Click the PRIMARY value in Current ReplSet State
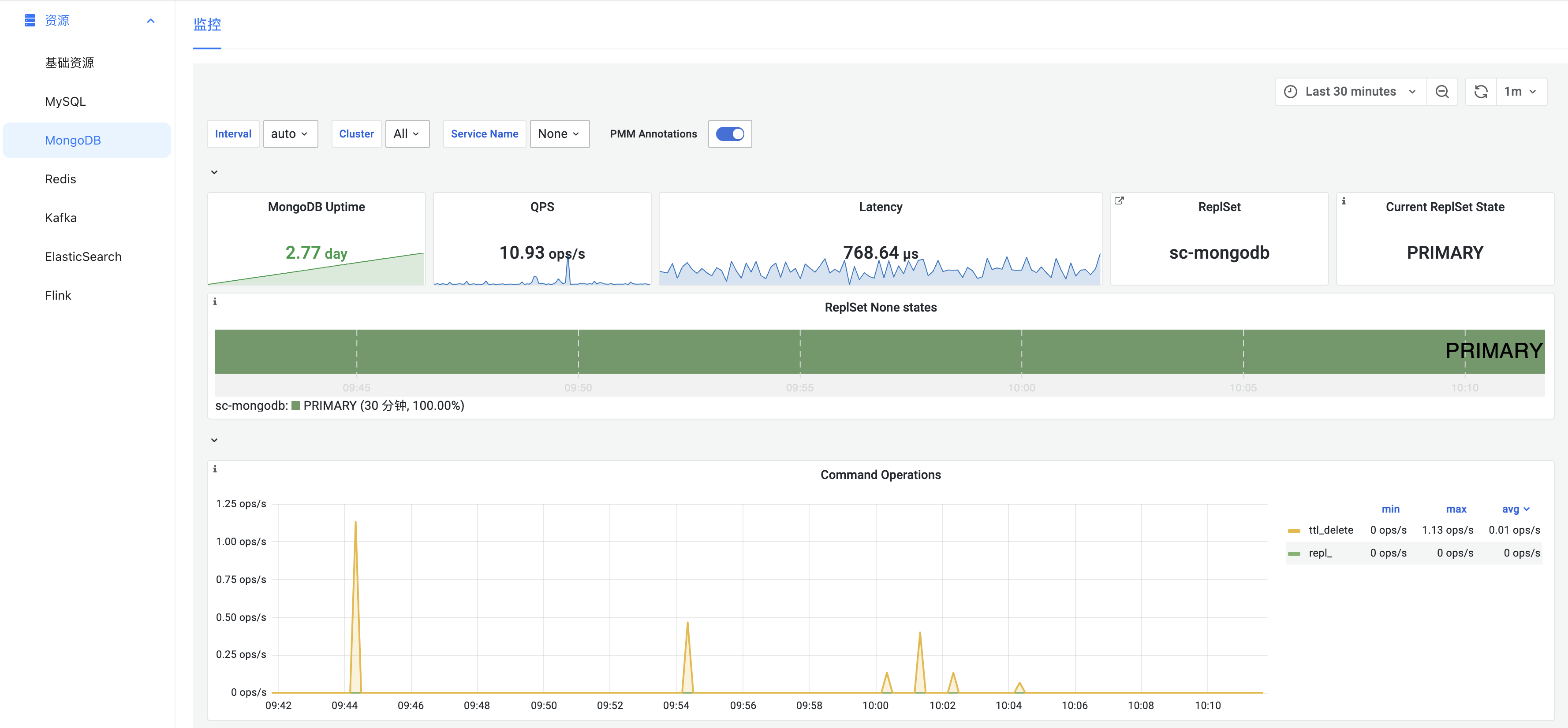Screen dimensions: 1568x728 1445,253
